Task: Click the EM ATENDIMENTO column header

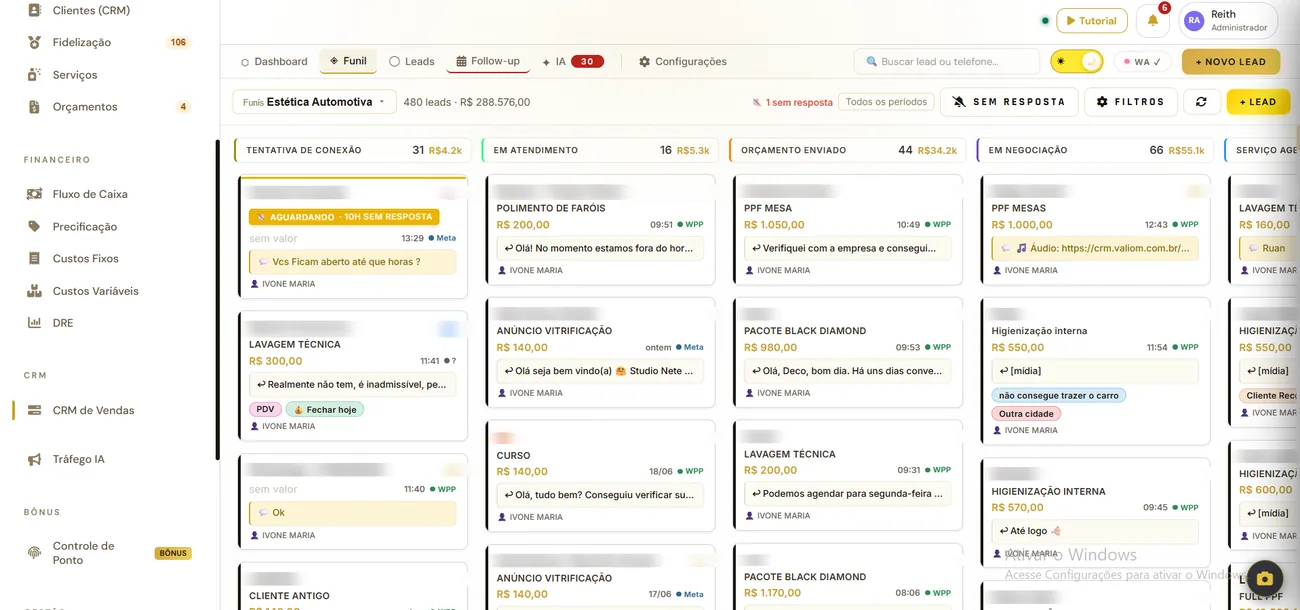Action: (598, 150)
